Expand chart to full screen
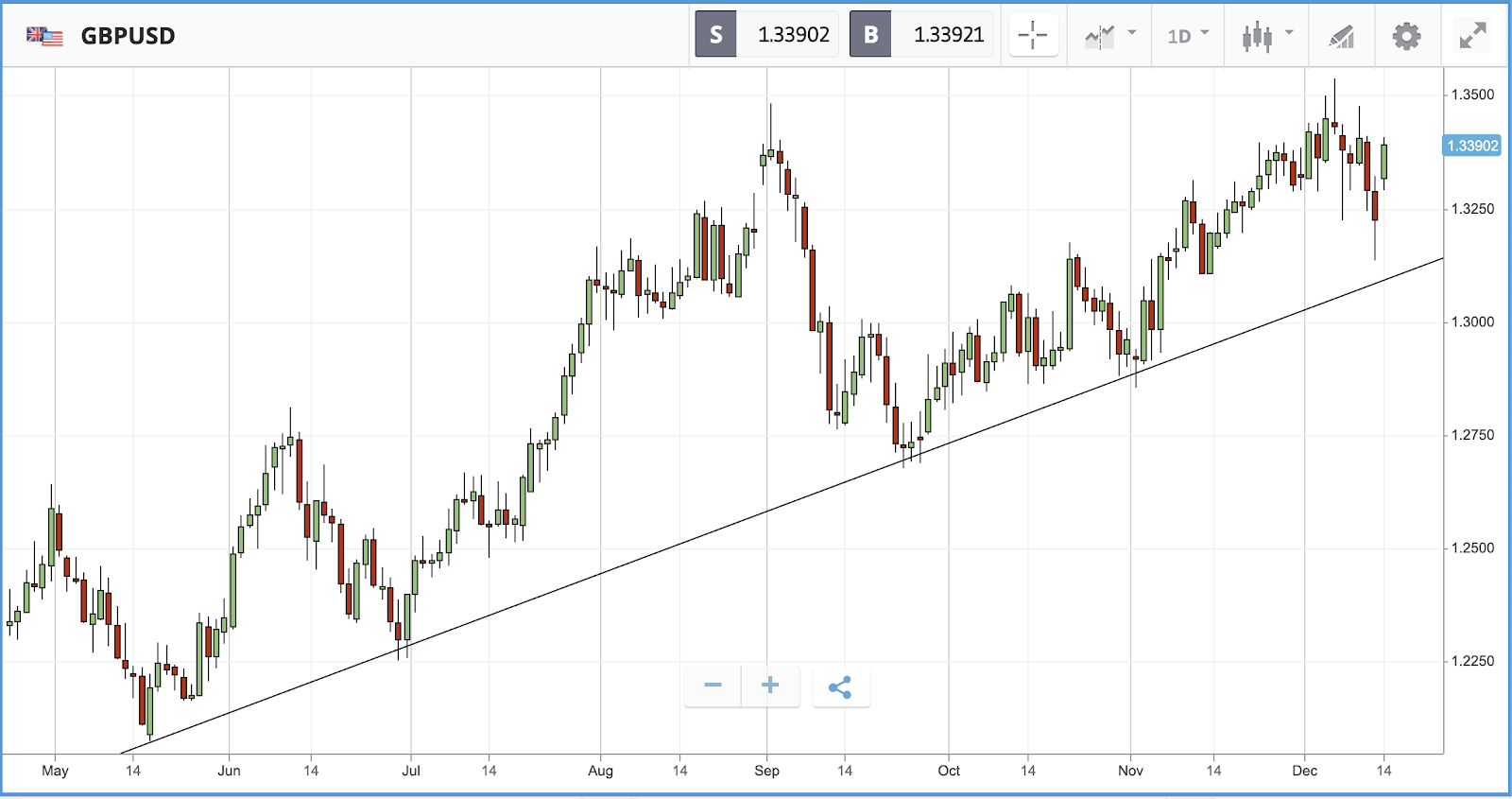This screenshot has width=1512, height=799. [1472, 36]
